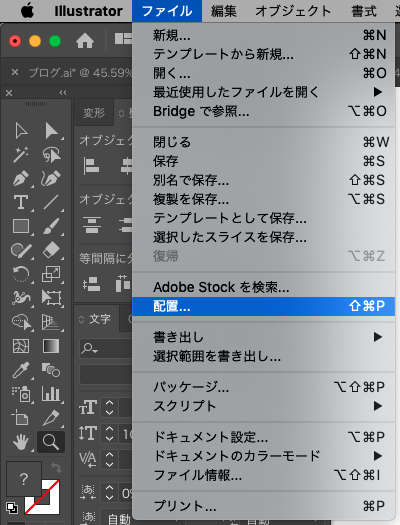The image size is (400, 525).
Task: Click distribute vertical top icon
Action: (x=92, y=224)
